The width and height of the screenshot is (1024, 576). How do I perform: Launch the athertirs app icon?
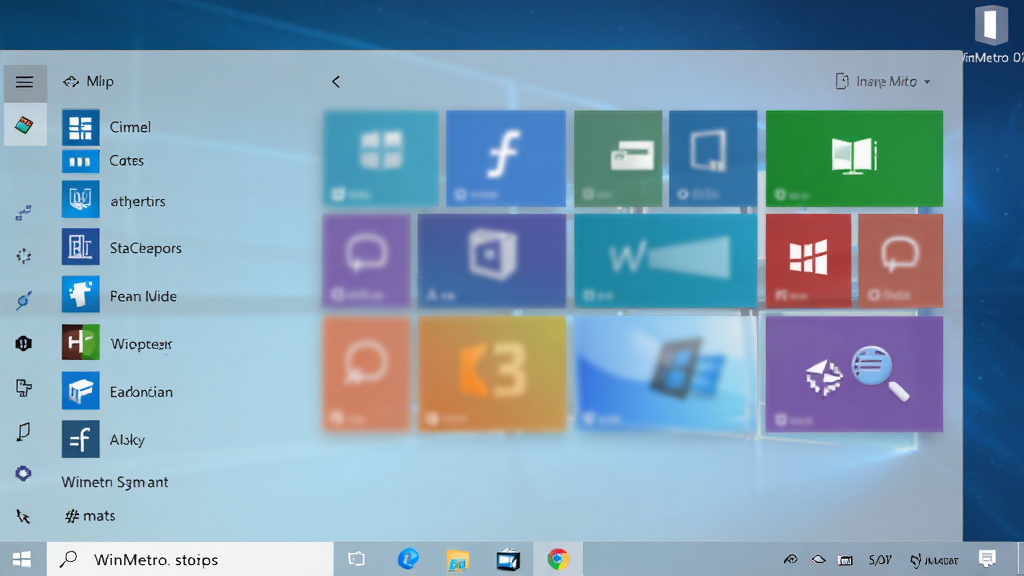80,199
